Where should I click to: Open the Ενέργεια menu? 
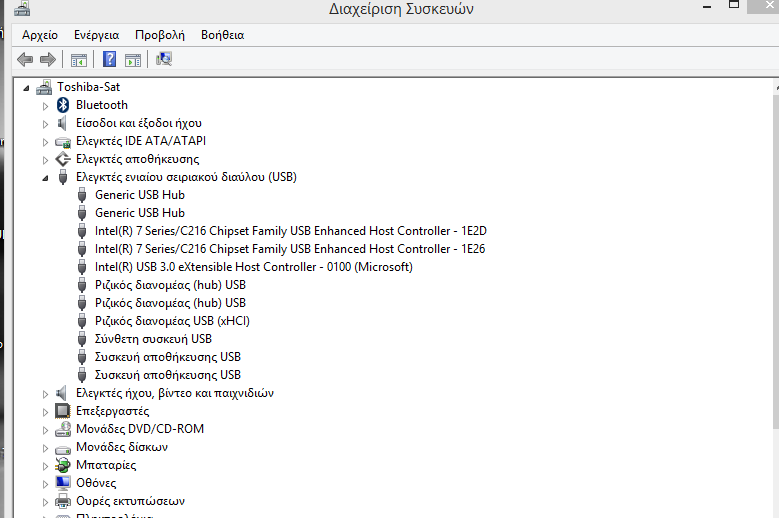[96, 35]
